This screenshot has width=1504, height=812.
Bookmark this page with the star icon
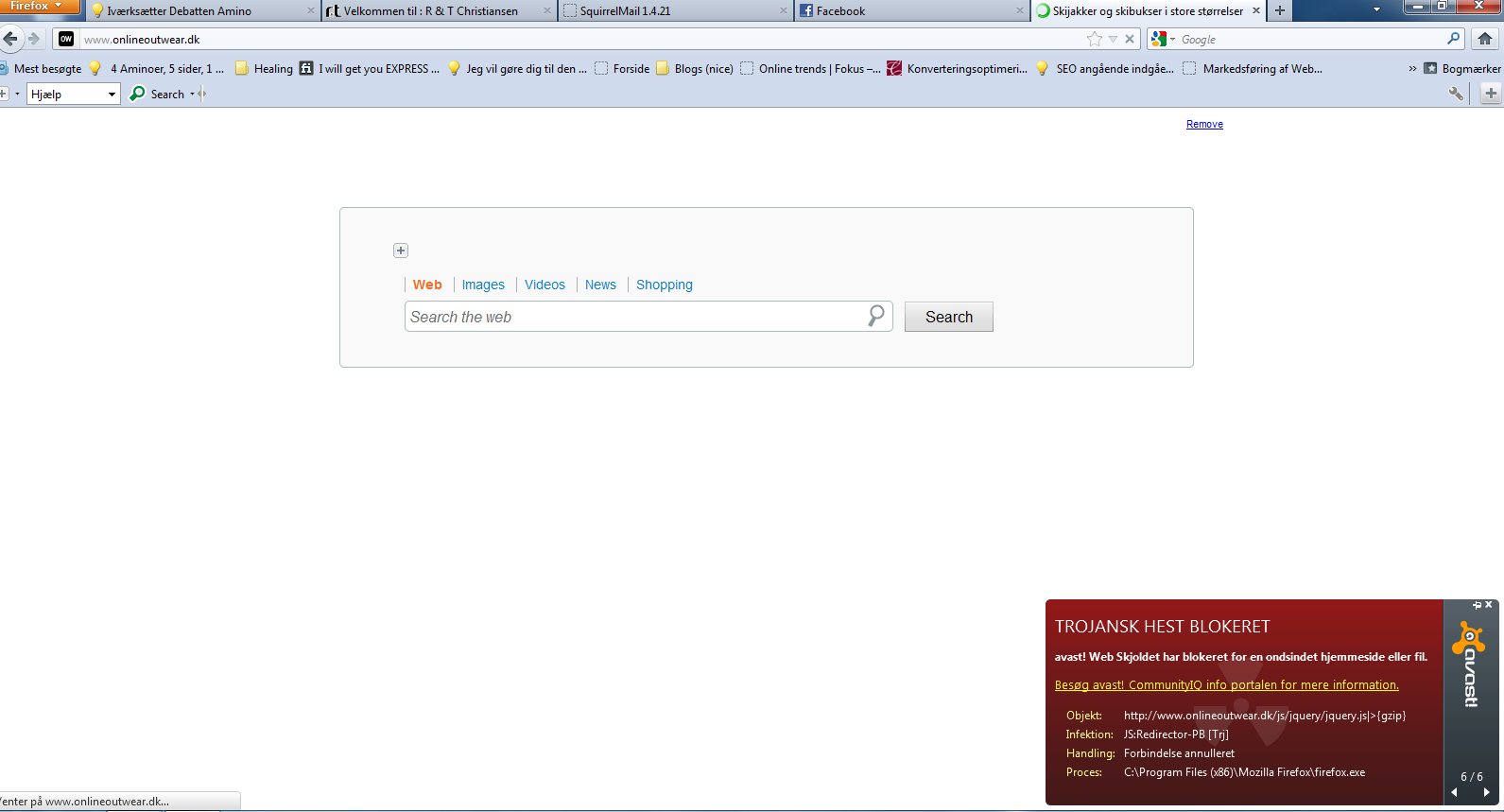1095,39
